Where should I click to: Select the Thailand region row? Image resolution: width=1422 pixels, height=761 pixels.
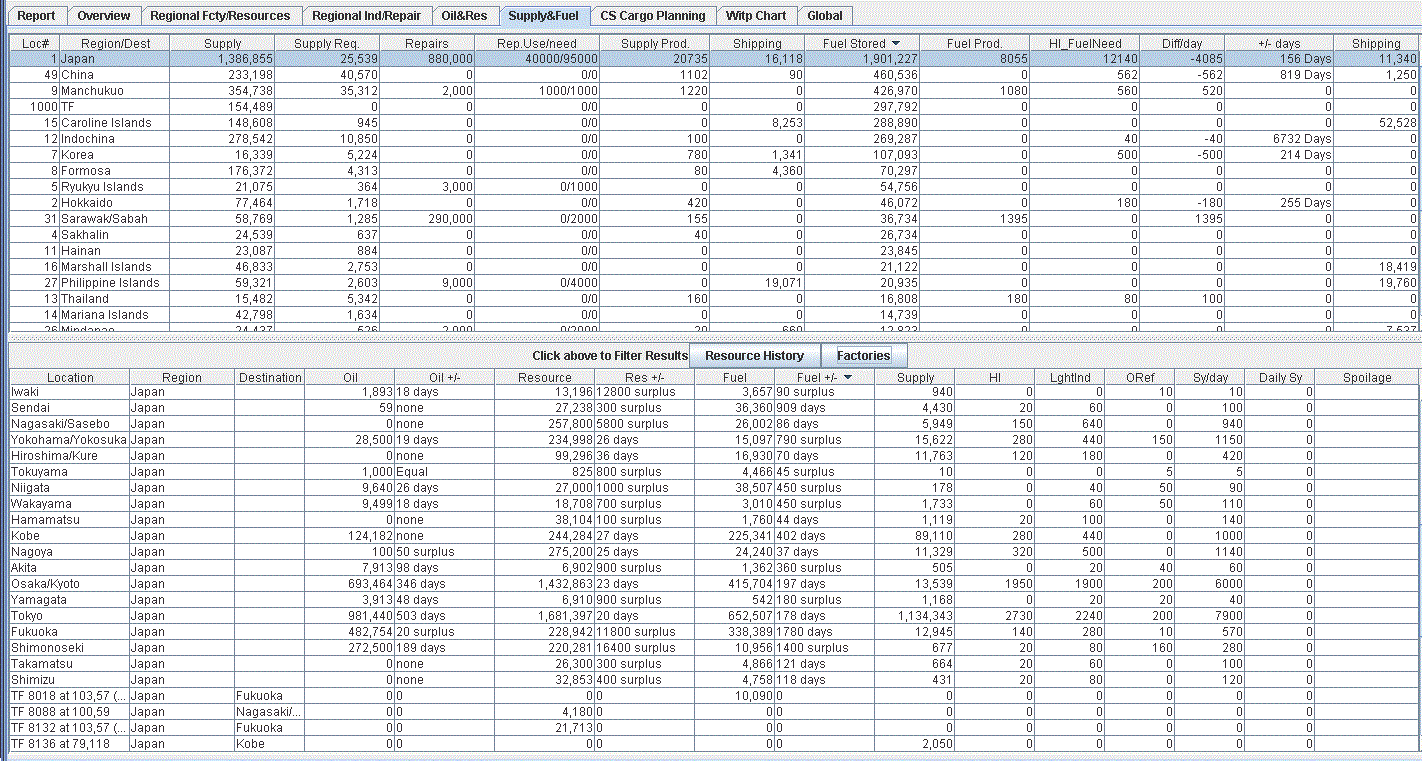714,299
